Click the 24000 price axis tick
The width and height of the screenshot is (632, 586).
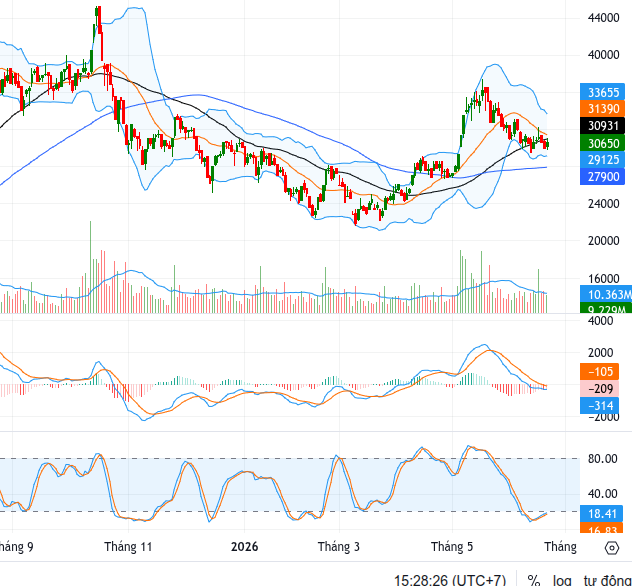603,204
